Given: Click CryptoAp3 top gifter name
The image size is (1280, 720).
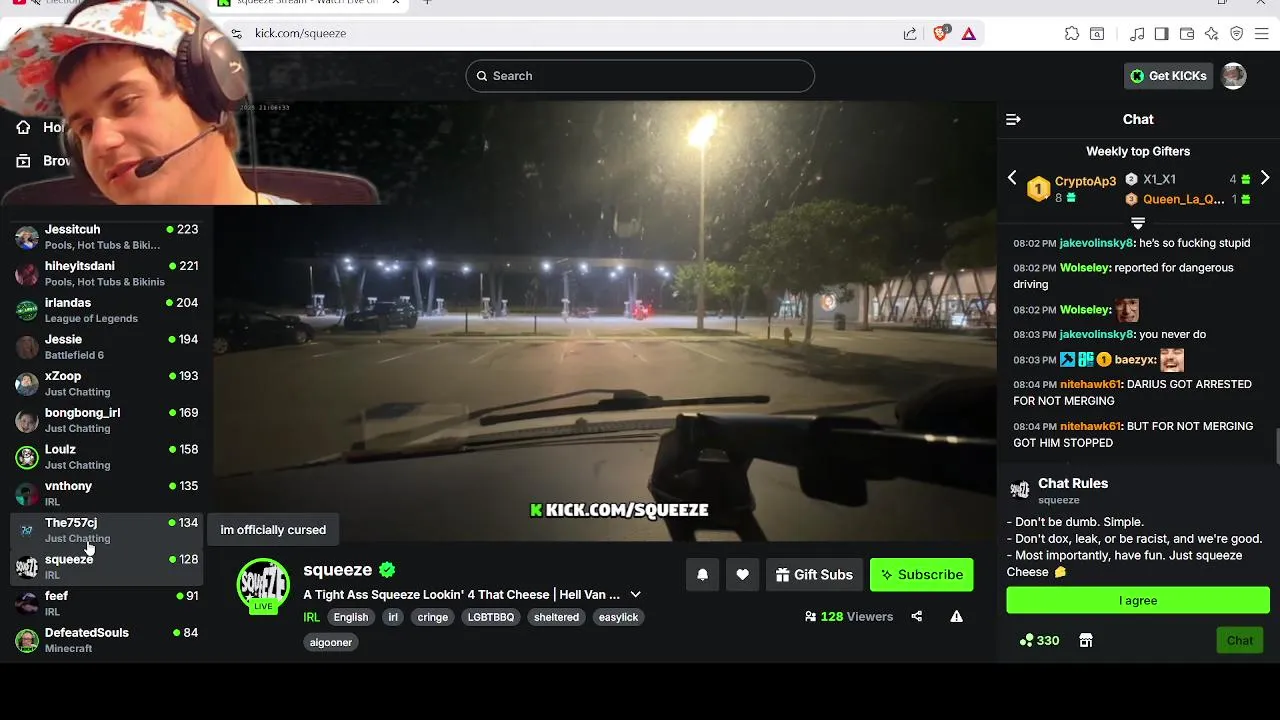Looking at the screenshot, I should [x=1085, y=181].
